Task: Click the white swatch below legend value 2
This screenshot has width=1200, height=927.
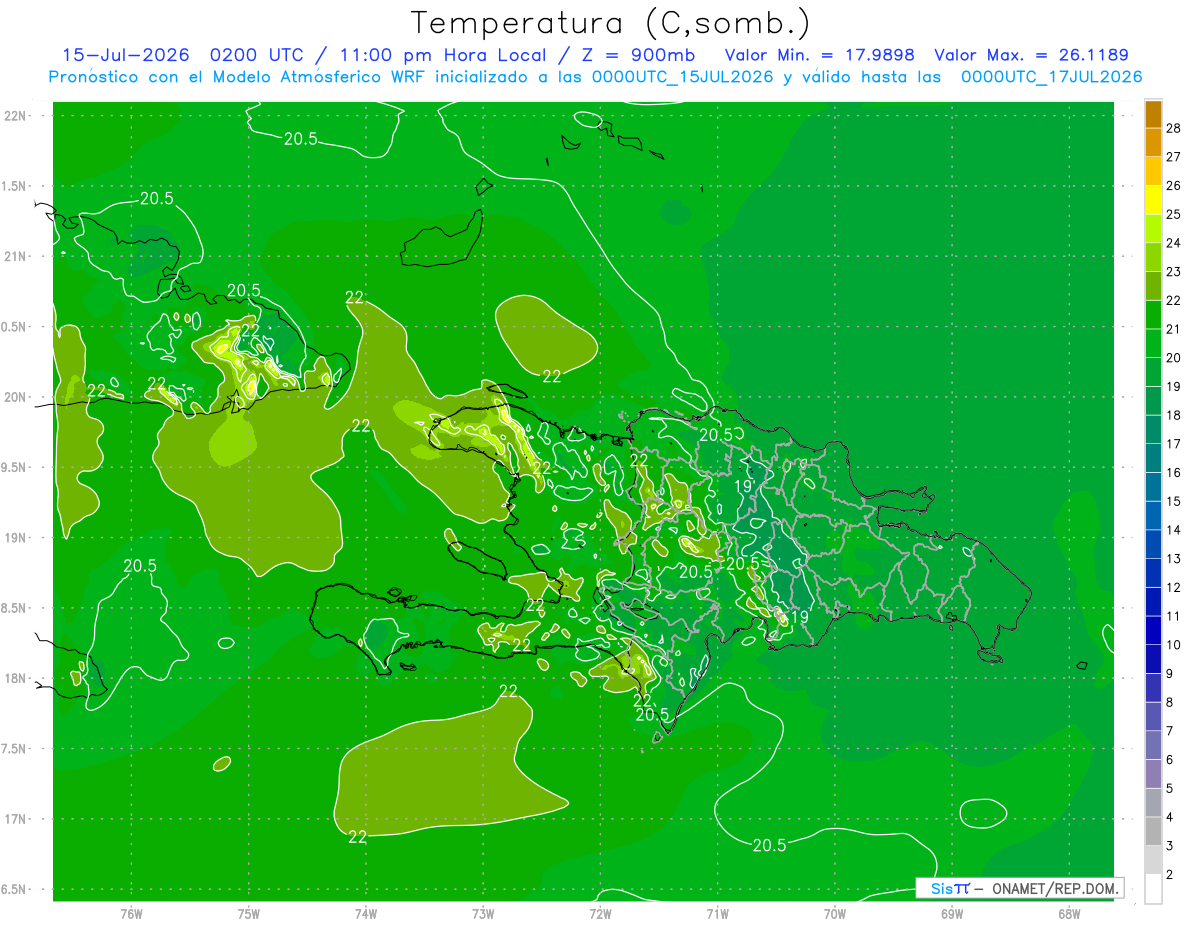Action: (x=1153, y=889)
